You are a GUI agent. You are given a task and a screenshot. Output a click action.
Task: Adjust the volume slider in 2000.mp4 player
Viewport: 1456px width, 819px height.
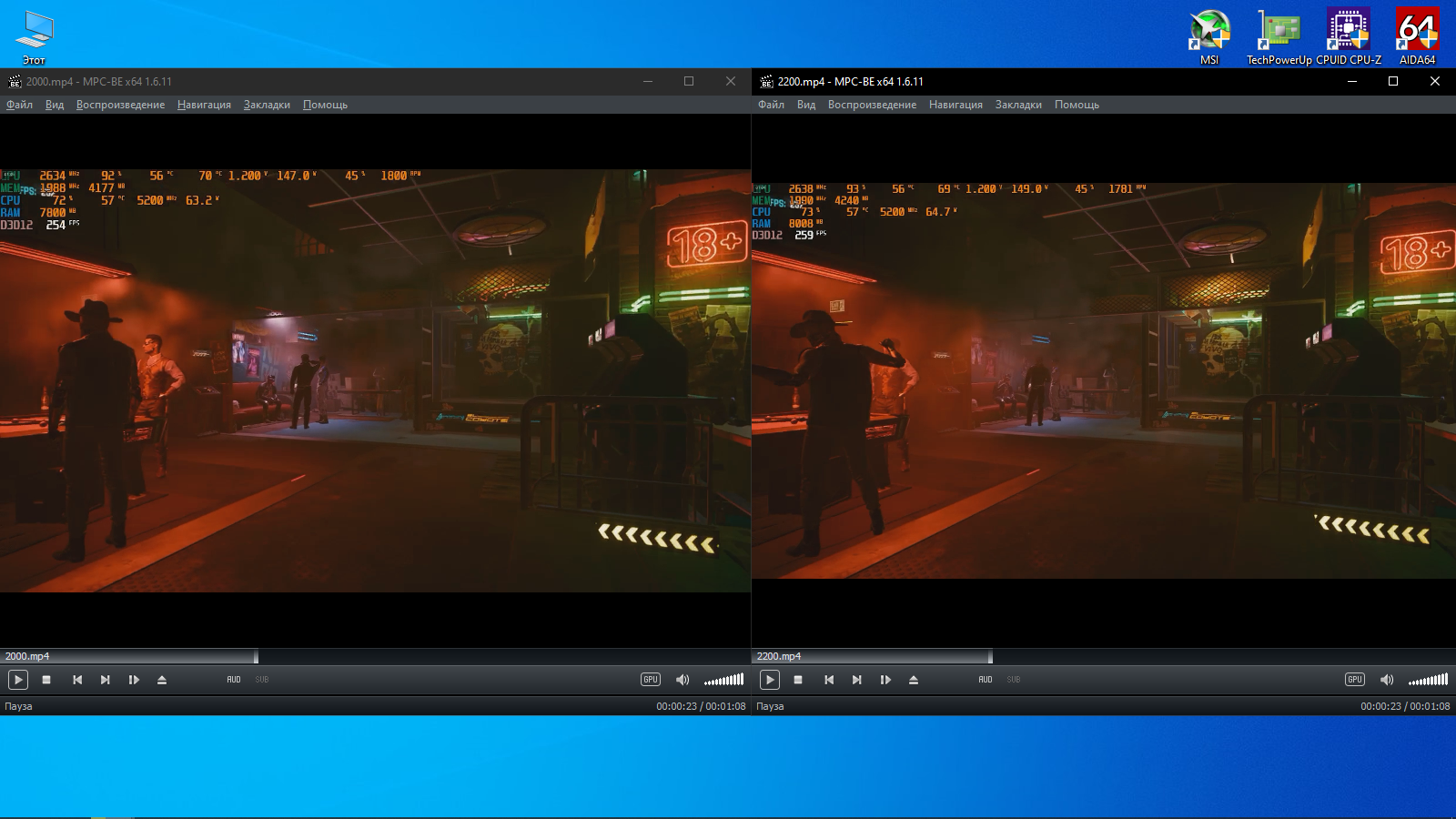[724, 680]
